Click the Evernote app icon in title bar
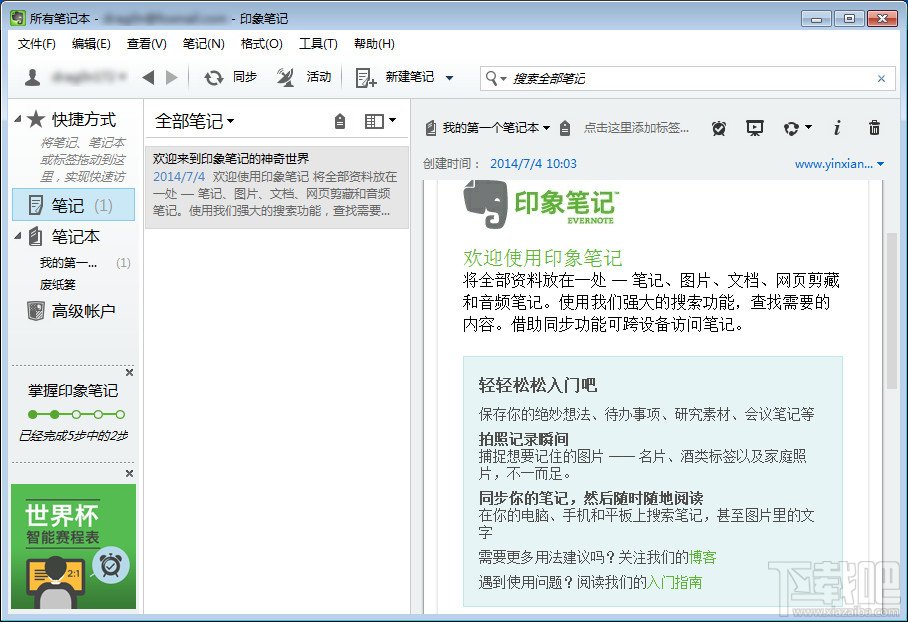908x622 pixels. pyautogui.click(x=18, y=19)
